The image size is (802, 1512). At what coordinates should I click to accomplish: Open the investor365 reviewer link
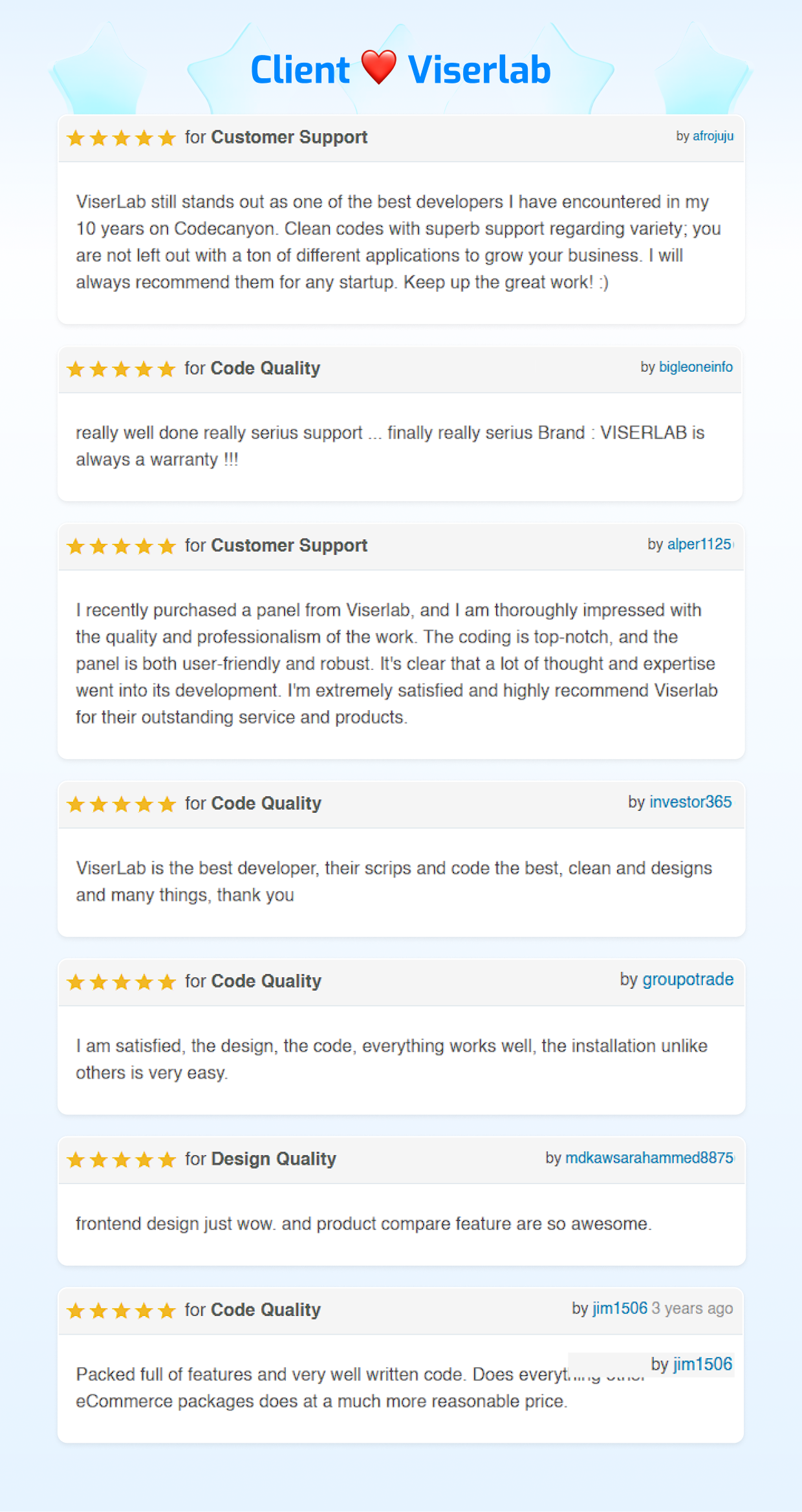click(x=690, y=802)
